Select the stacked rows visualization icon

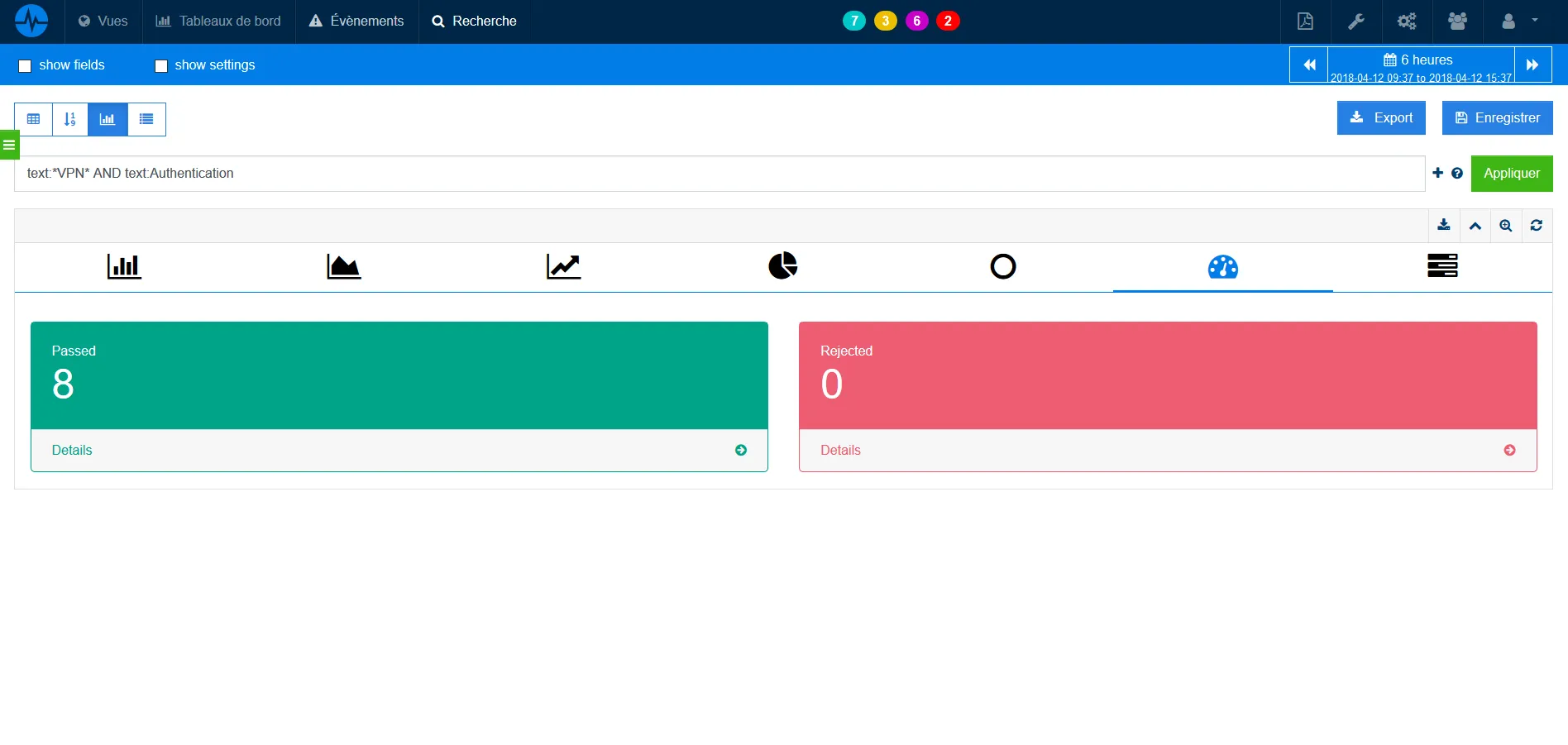[x=1441, y=266]
